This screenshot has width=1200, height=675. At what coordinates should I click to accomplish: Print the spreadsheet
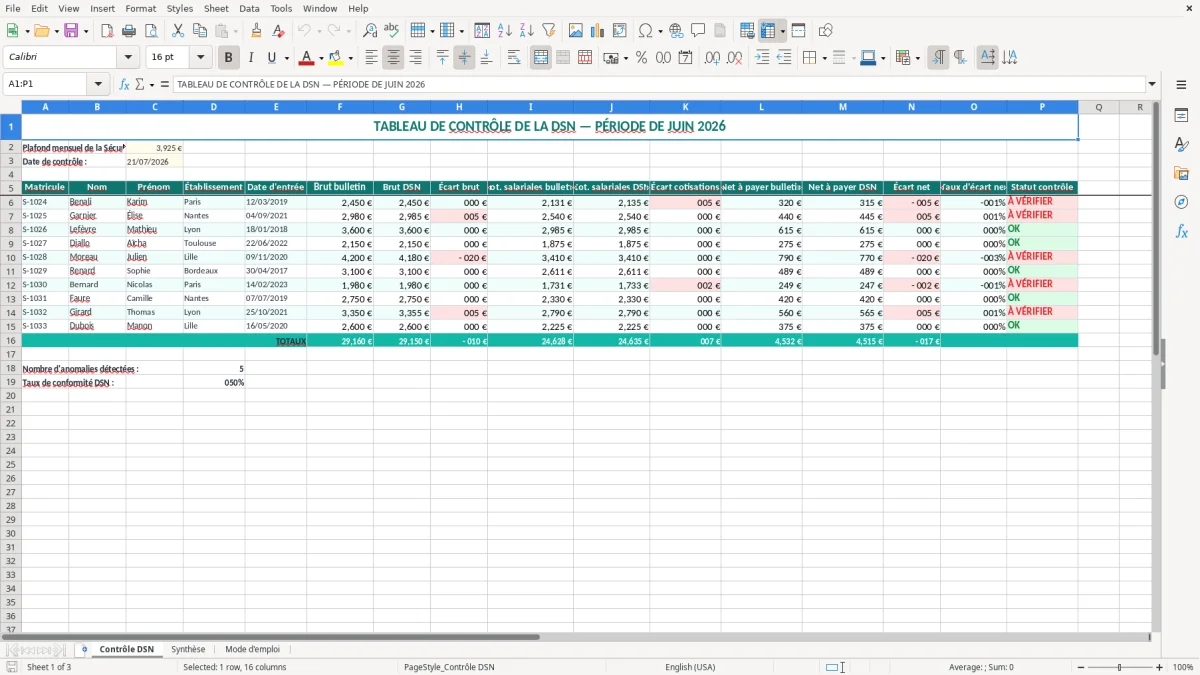(128, 31)
